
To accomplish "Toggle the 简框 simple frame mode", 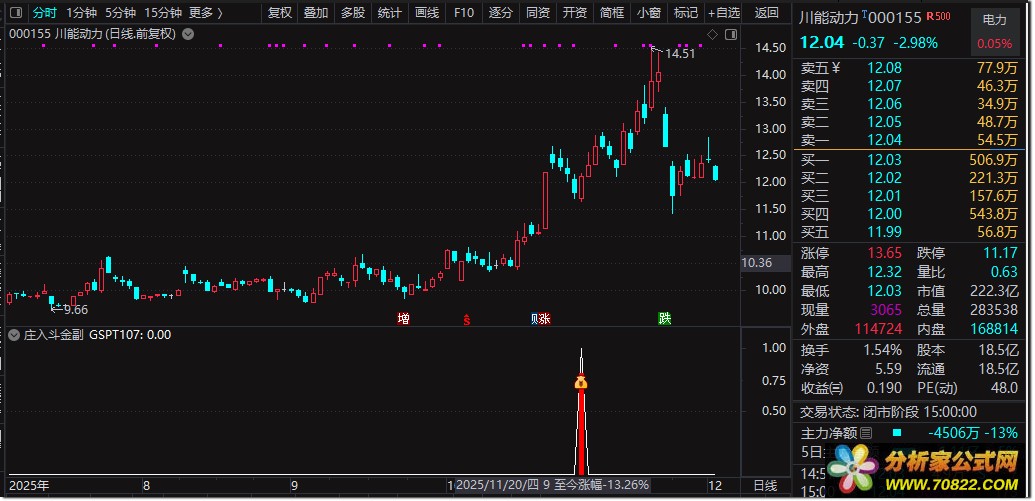I will coord(612,13).
